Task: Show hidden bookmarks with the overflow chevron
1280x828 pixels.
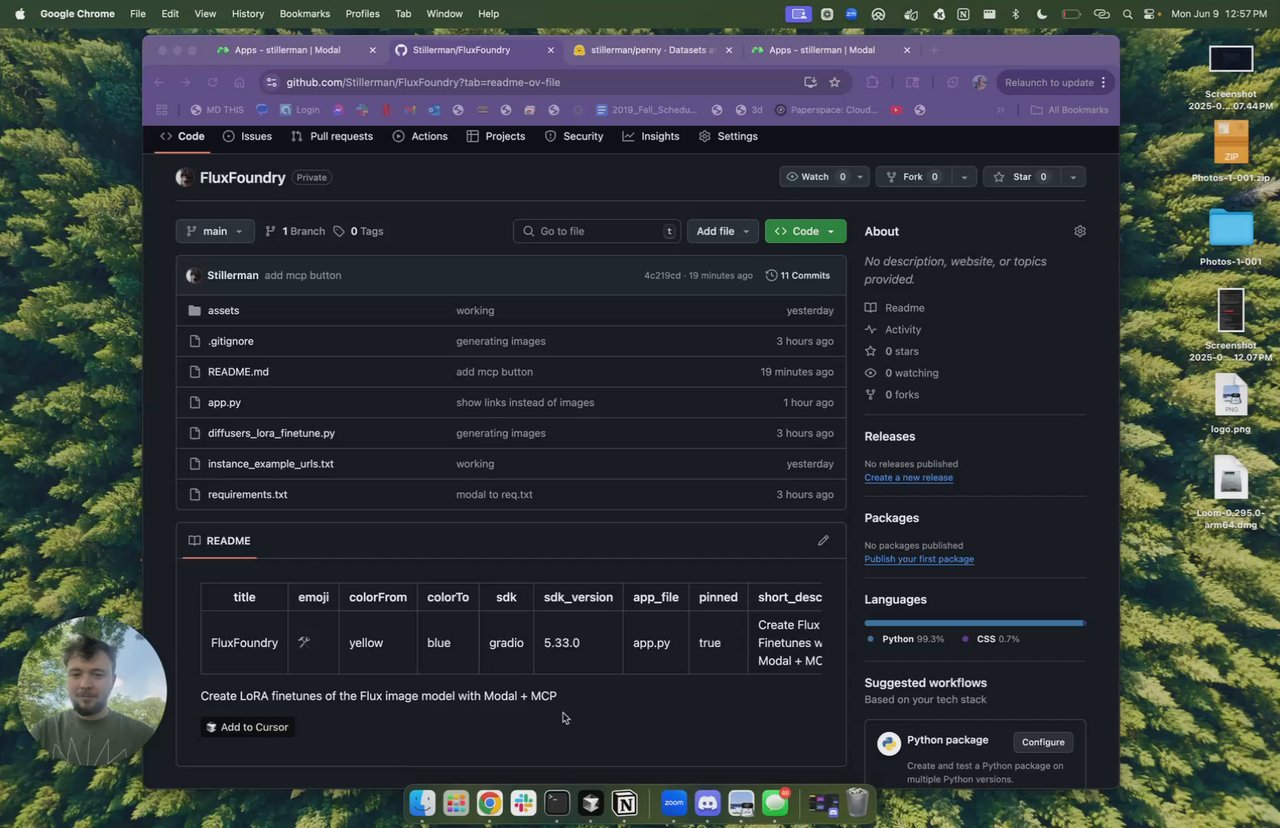Action: (1000, 110)
